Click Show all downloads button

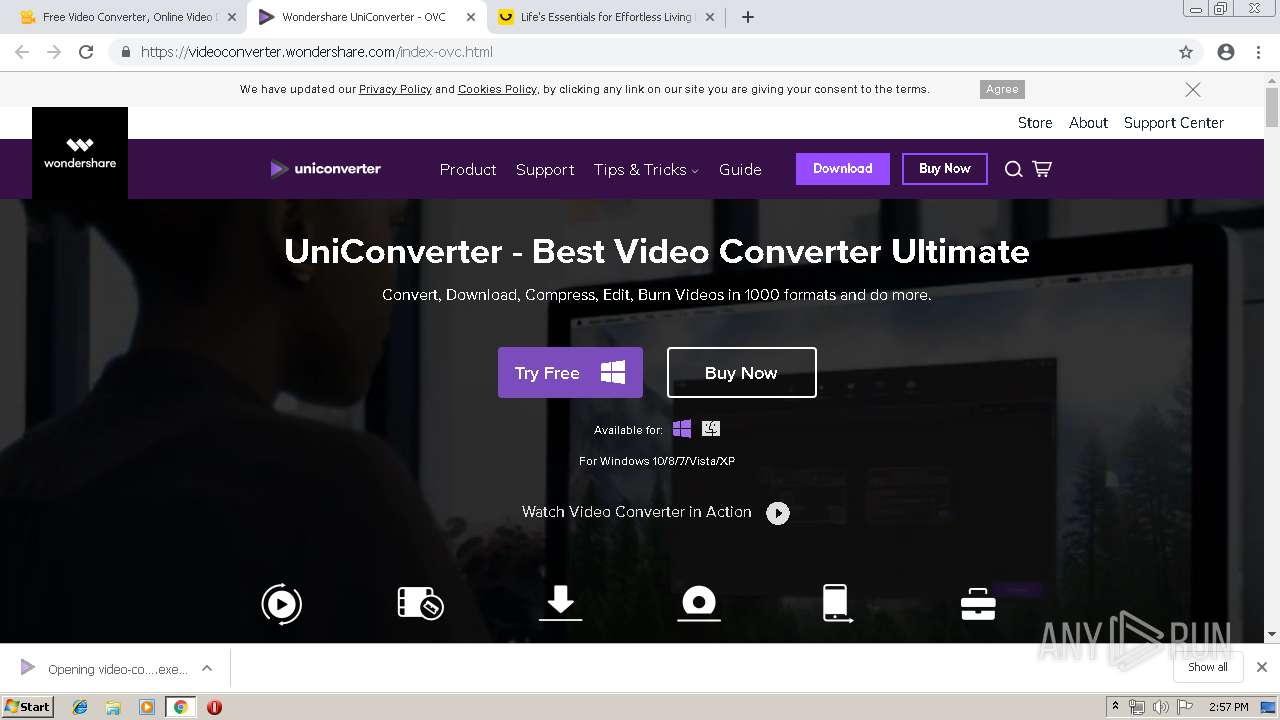click(x=1208, y=667)
